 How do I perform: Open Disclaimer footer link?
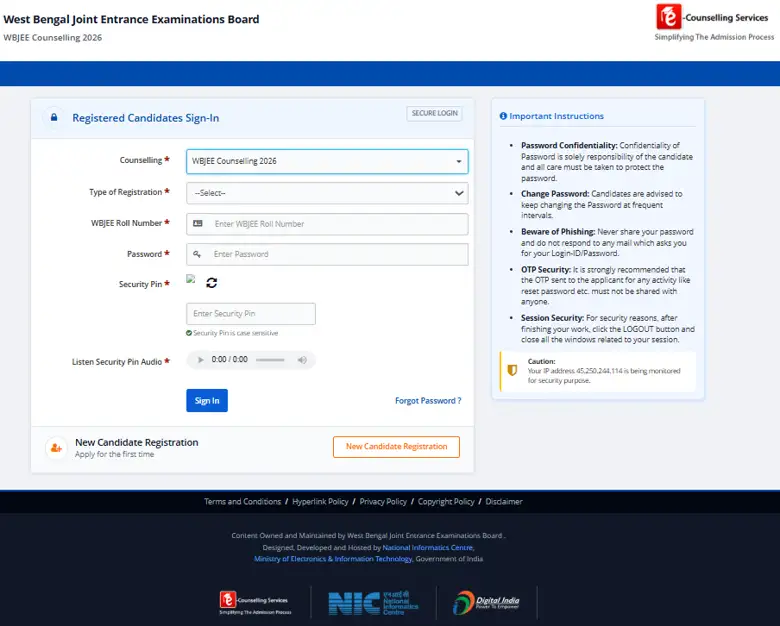(x=504, y=502)
